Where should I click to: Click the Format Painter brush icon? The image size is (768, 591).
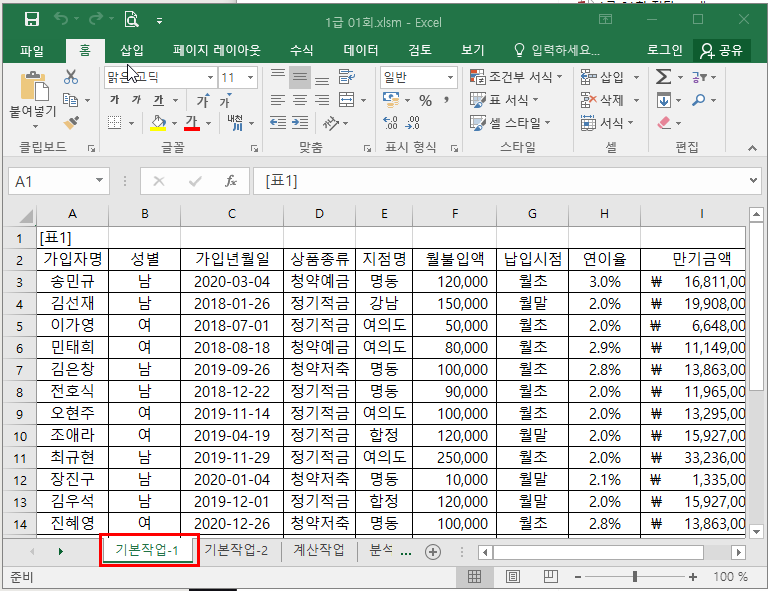pyautogui.click(x=71, y=122)
